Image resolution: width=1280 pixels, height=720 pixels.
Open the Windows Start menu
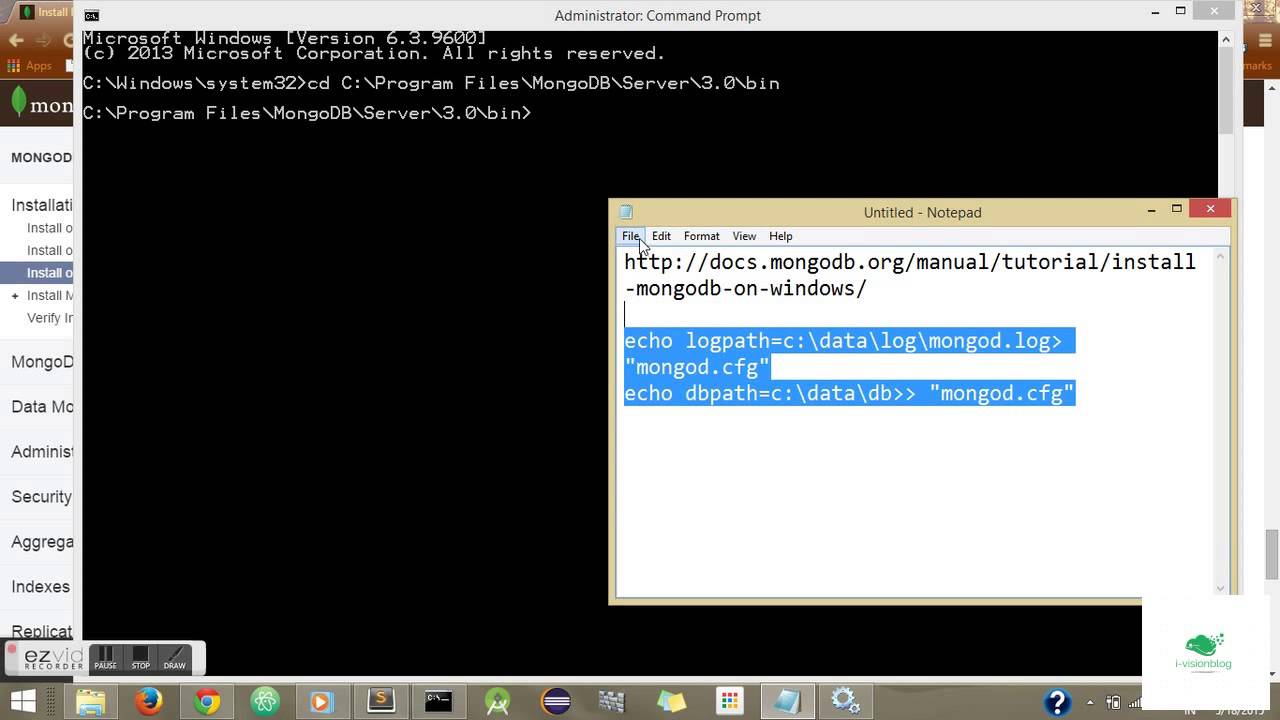(22, 701)
